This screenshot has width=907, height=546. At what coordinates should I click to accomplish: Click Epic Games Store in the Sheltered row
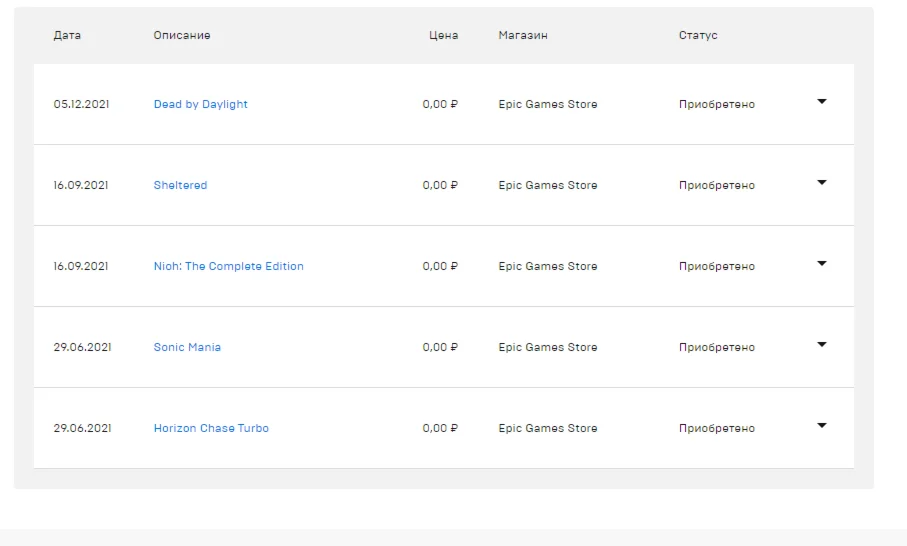(x=548, y=185)
